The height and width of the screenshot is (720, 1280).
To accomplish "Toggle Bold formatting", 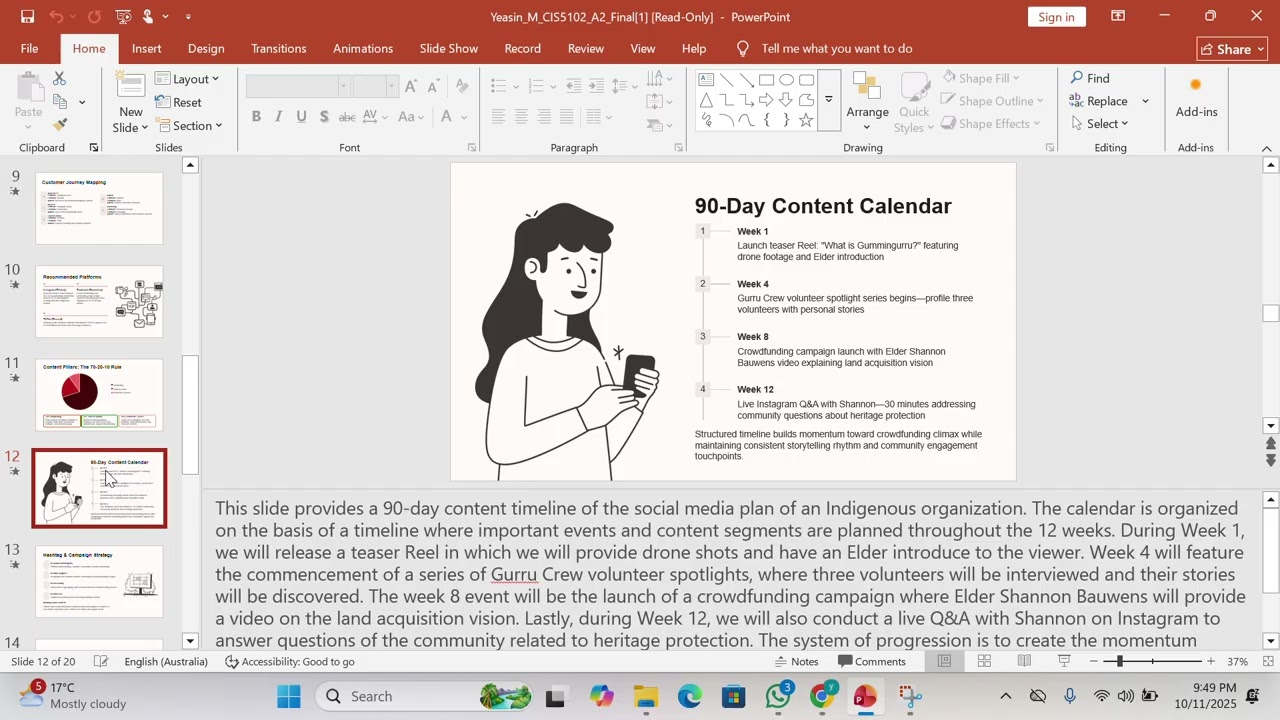I will pos(256,117).
